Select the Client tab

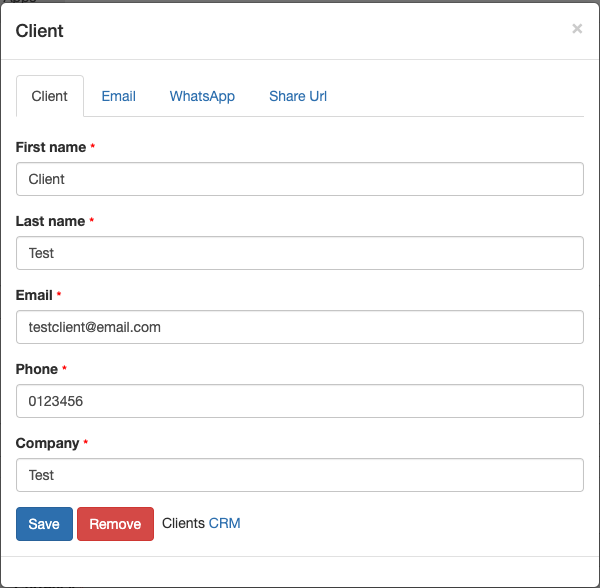pyautogui.click(x=50, y=96)
